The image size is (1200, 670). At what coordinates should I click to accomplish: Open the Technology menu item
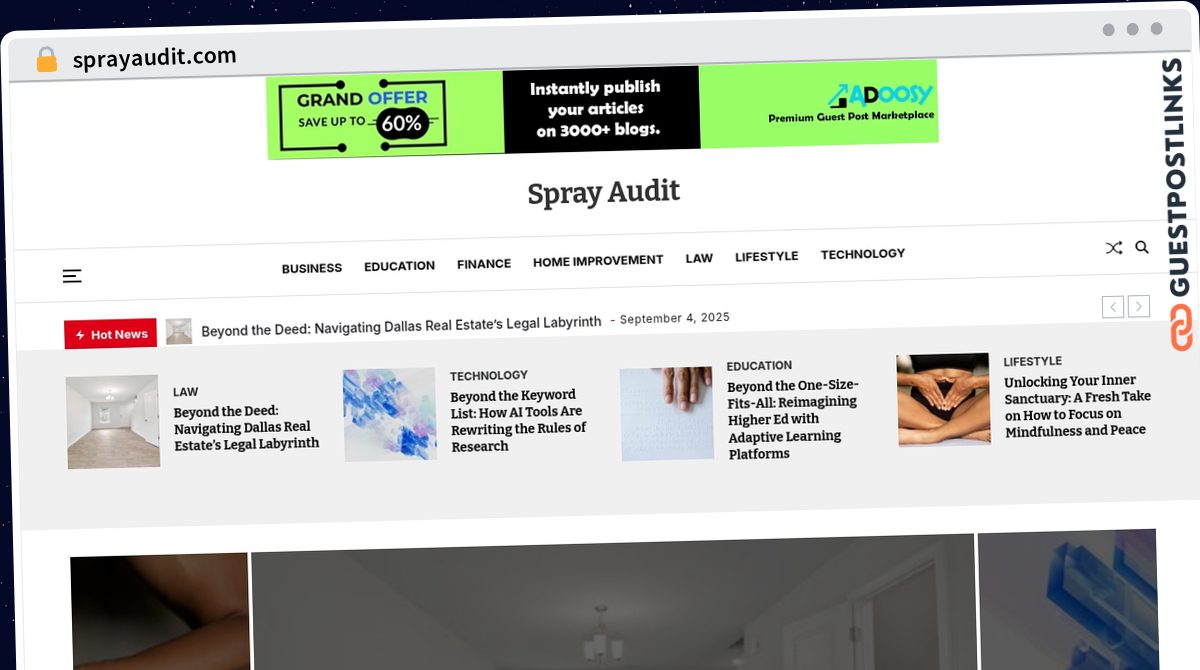tap(863, 254)
